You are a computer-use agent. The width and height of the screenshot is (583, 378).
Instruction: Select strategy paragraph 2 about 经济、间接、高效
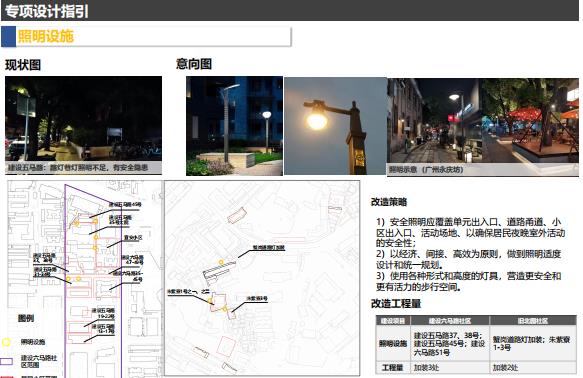[468, 259]
